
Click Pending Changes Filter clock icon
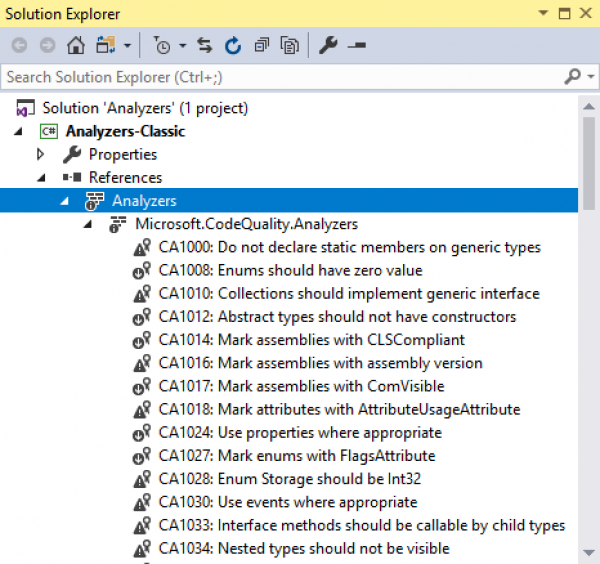[162, 46]
